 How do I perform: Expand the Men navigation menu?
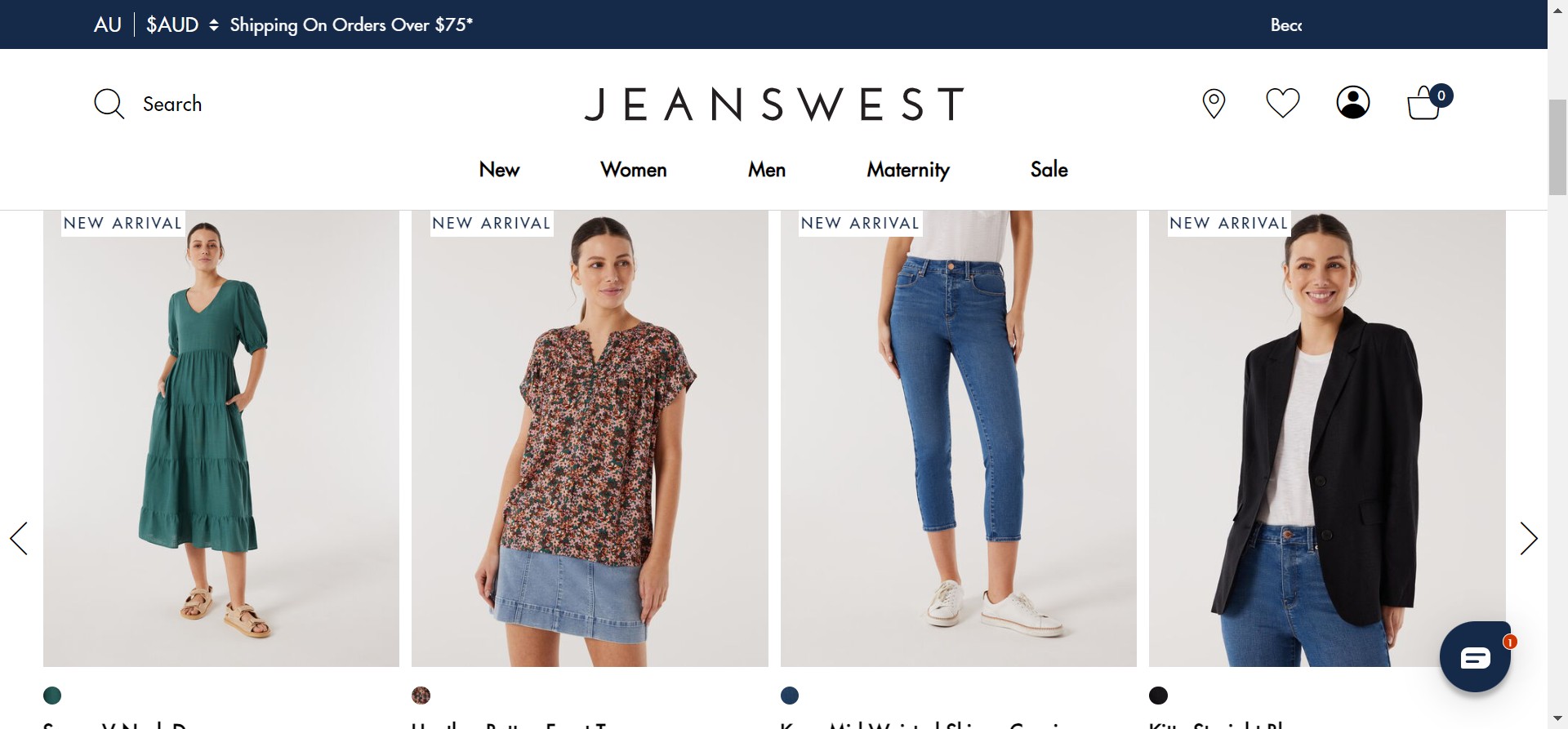(x=766, y=170)
